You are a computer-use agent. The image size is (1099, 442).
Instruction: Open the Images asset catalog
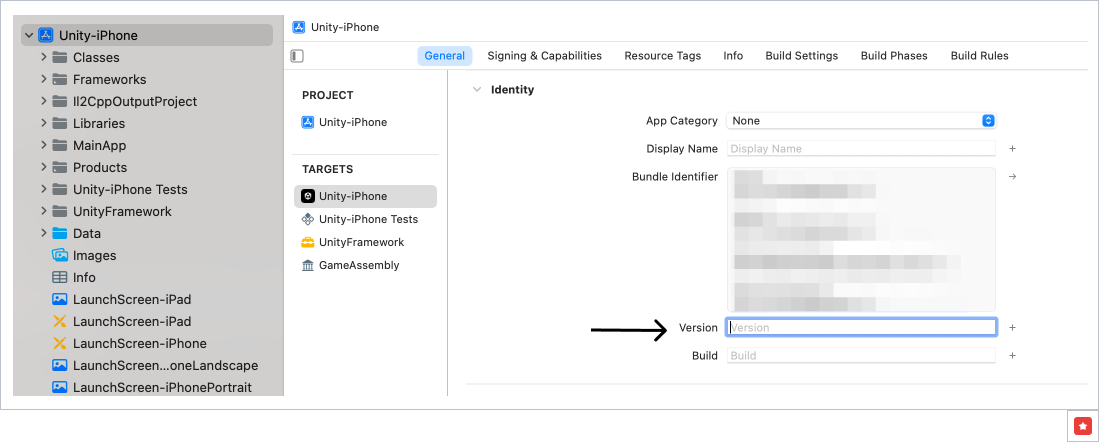pyautogui.click(x=94, y=255)
